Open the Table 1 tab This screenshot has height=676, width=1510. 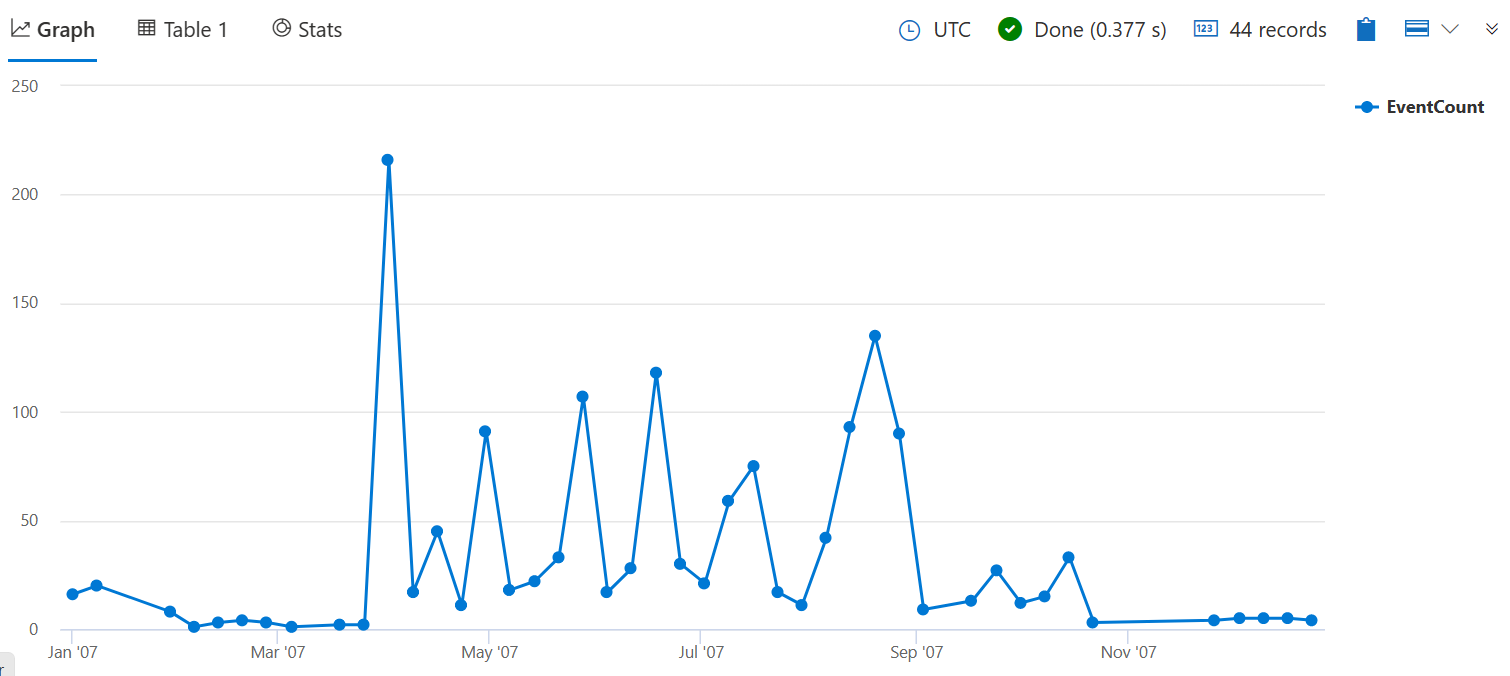(183, 30)
